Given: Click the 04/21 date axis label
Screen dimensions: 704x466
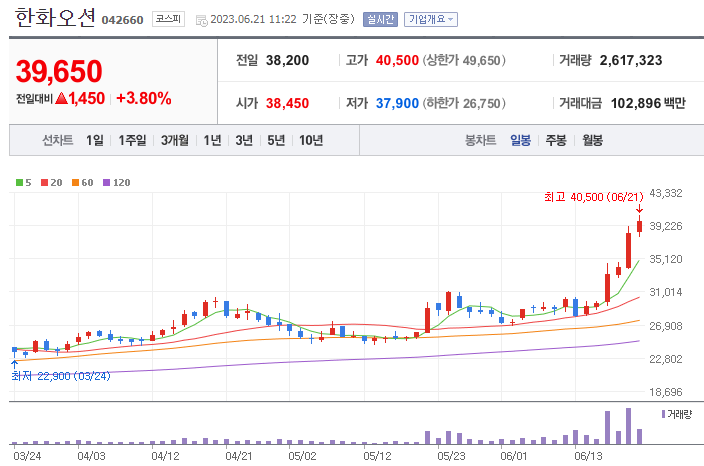Looking at the screenshot, I should click(x=238, y=456).
